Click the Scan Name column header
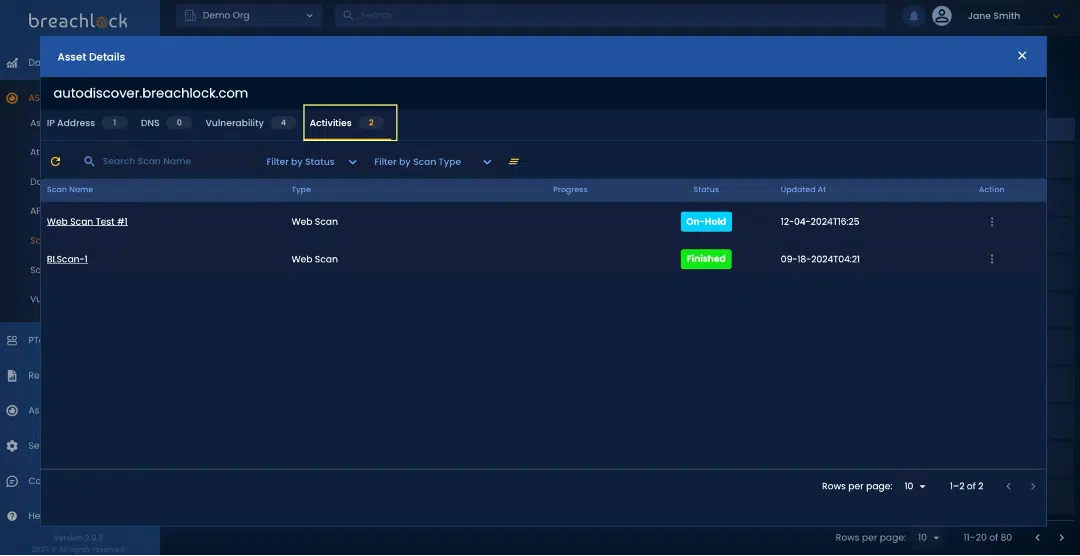 (70, 189)
